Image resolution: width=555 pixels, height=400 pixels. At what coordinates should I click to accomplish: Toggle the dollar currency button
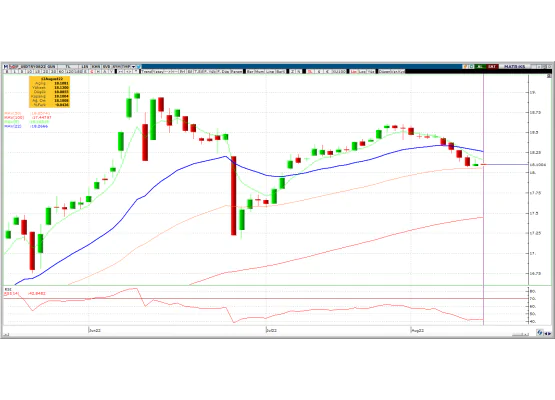[x=319, y=71]
